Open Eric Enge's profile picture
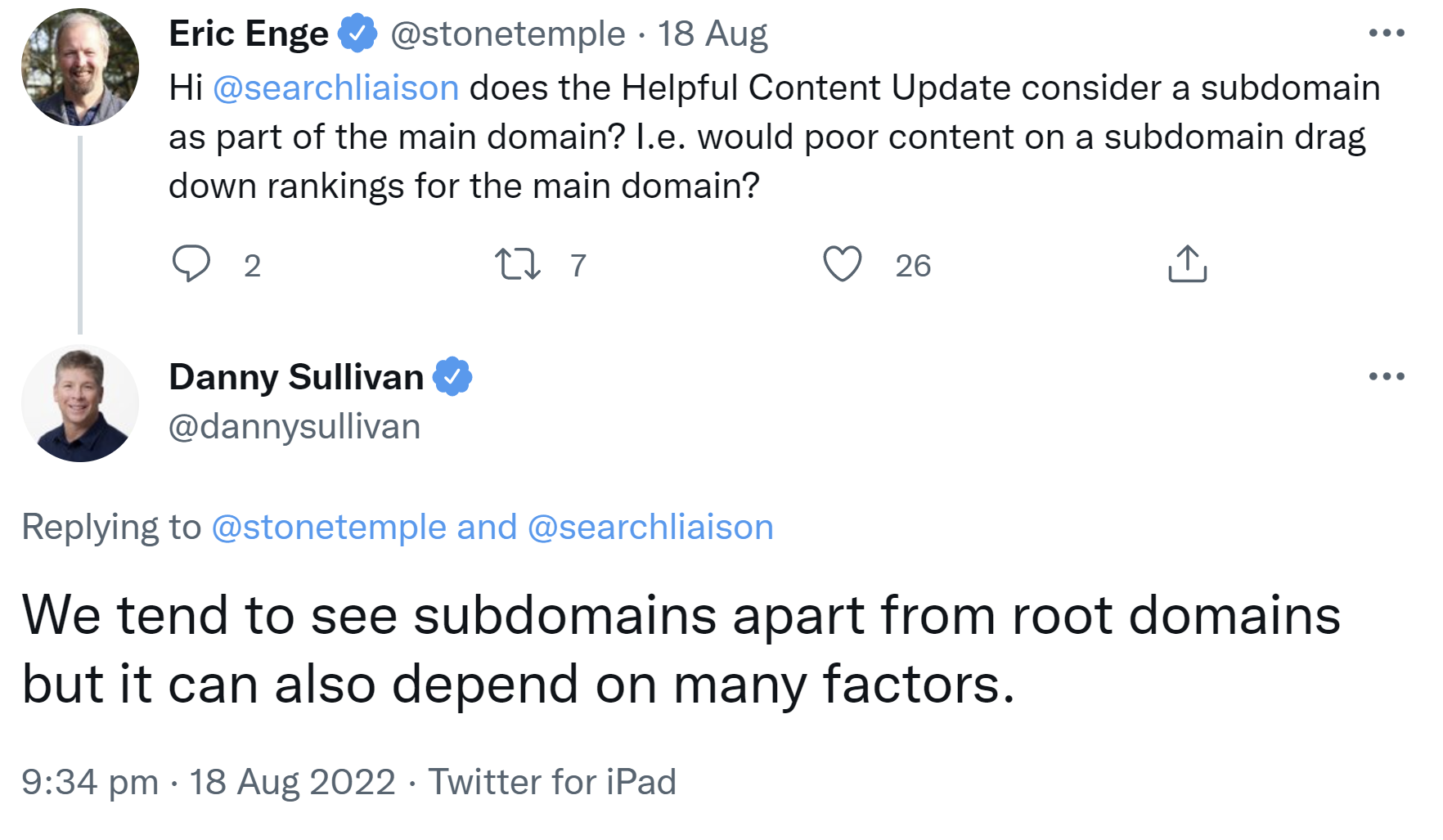The height and width of the screenshot is (840, 1443). coord(79,66)
